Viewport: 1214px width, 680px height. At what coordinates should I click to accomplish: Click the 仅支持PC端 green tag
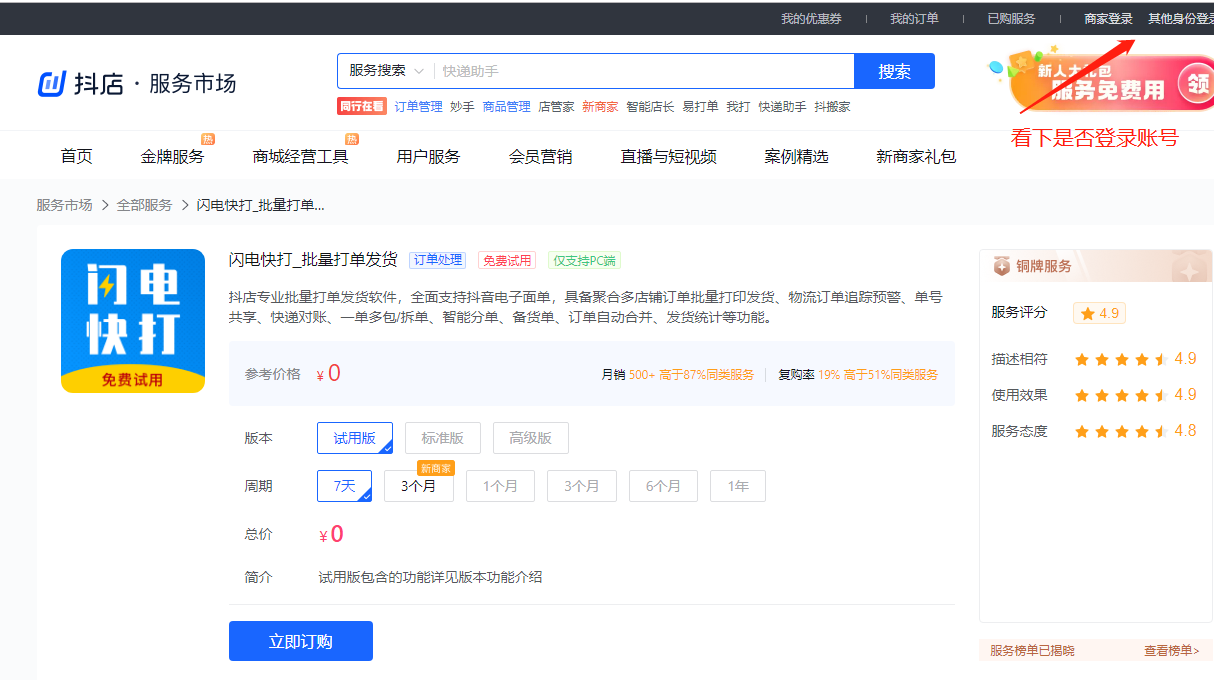click(584, 260)
